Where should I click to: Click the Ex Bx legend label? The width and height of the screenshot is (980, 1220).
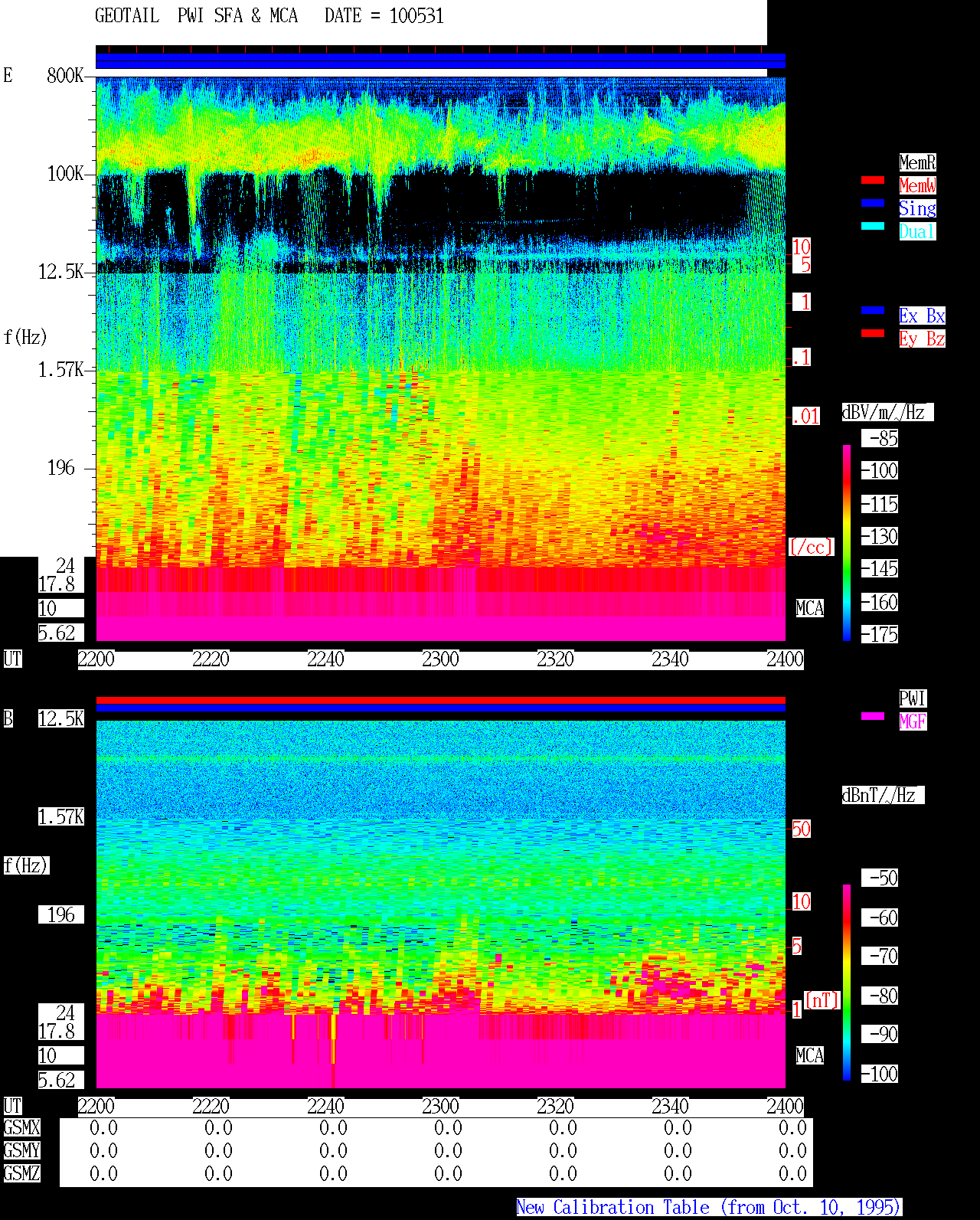[x=922, y=316]
